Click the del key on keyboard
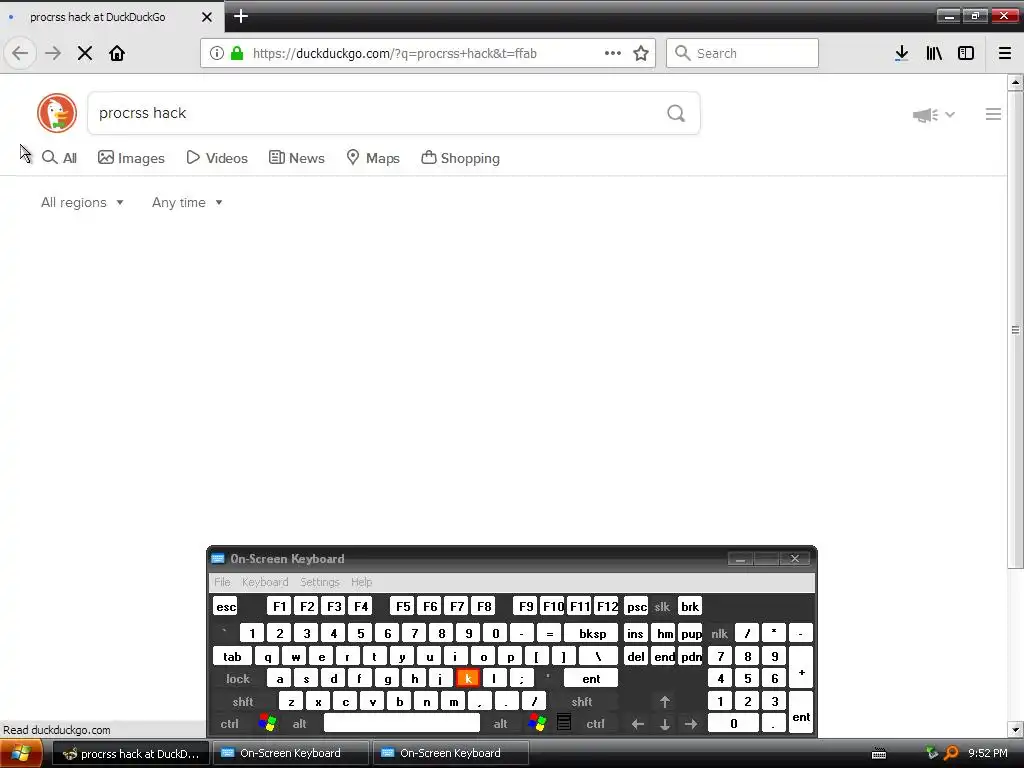The height and width of the screenshot is (768, 1024). click(x=635, y=656)
